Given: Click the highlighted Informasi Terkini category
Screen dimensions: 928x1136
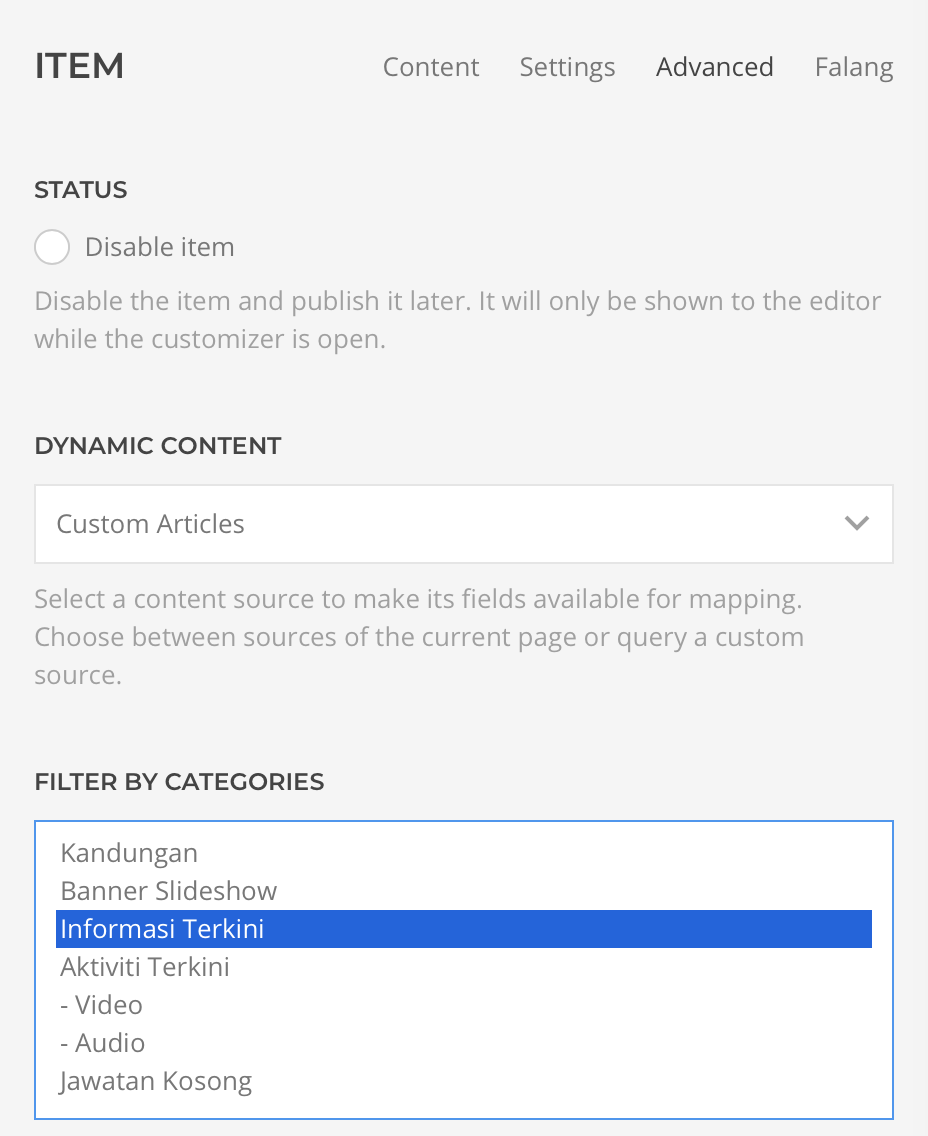Looking at the screenshot, I should pyautogui.click(x=162, y=929).
